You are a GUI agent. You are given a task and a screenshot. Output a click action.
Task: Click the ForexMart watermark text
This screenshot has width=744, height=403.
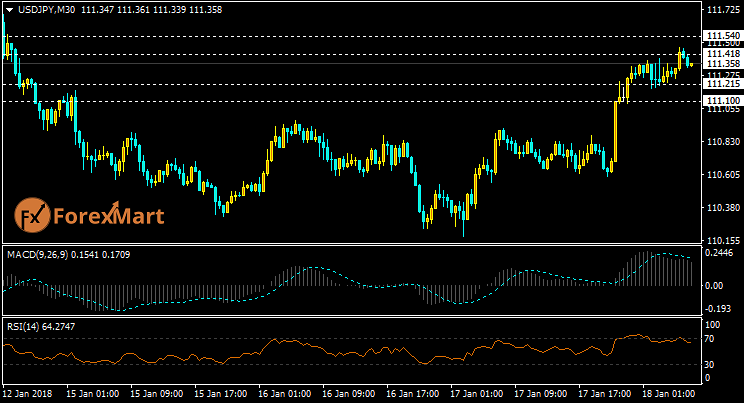pyautogui.click(x=108, y=215)
